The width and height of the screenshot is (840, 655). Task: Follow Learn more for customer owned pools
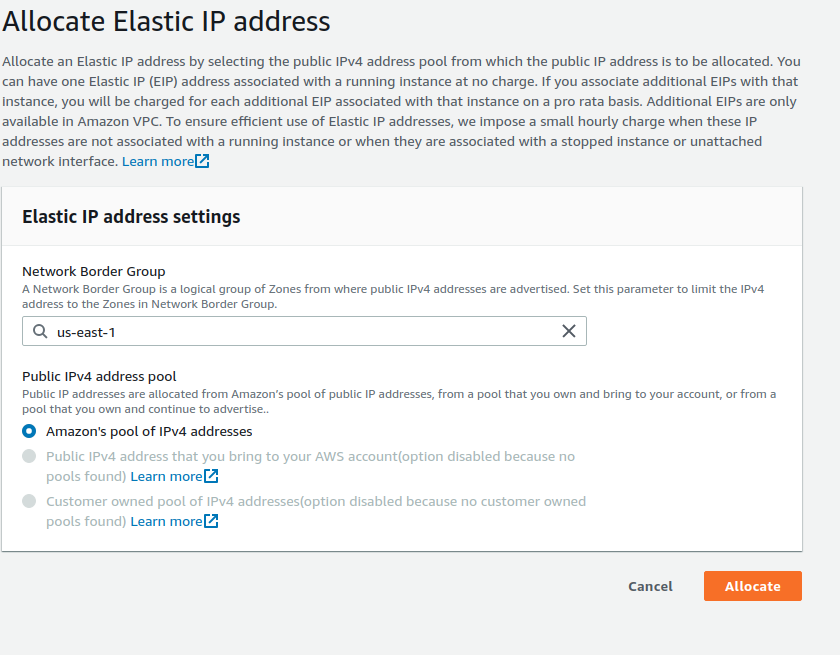point(168,521)
